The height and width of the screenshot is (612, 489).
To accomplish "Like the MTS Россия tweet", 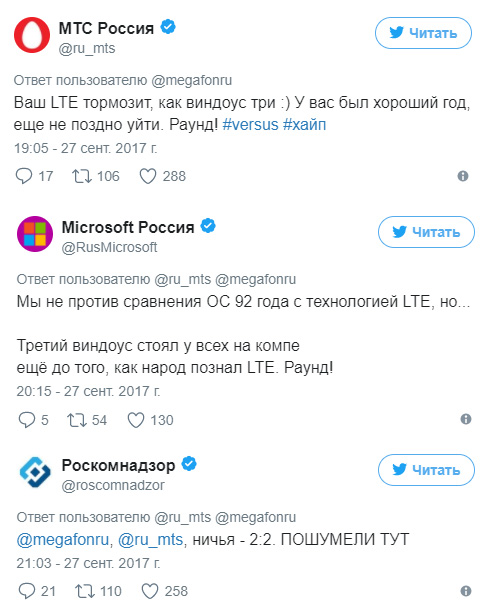I will tap(148, 176).
